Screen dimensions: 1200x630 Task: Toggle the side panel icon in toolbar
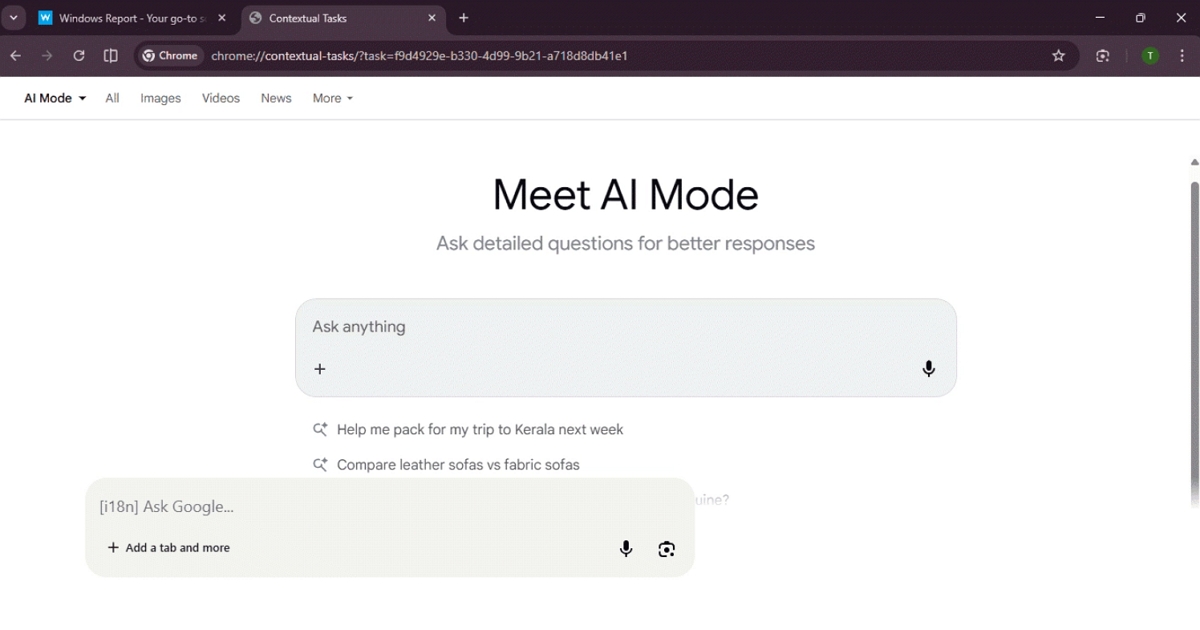[111, 56]
